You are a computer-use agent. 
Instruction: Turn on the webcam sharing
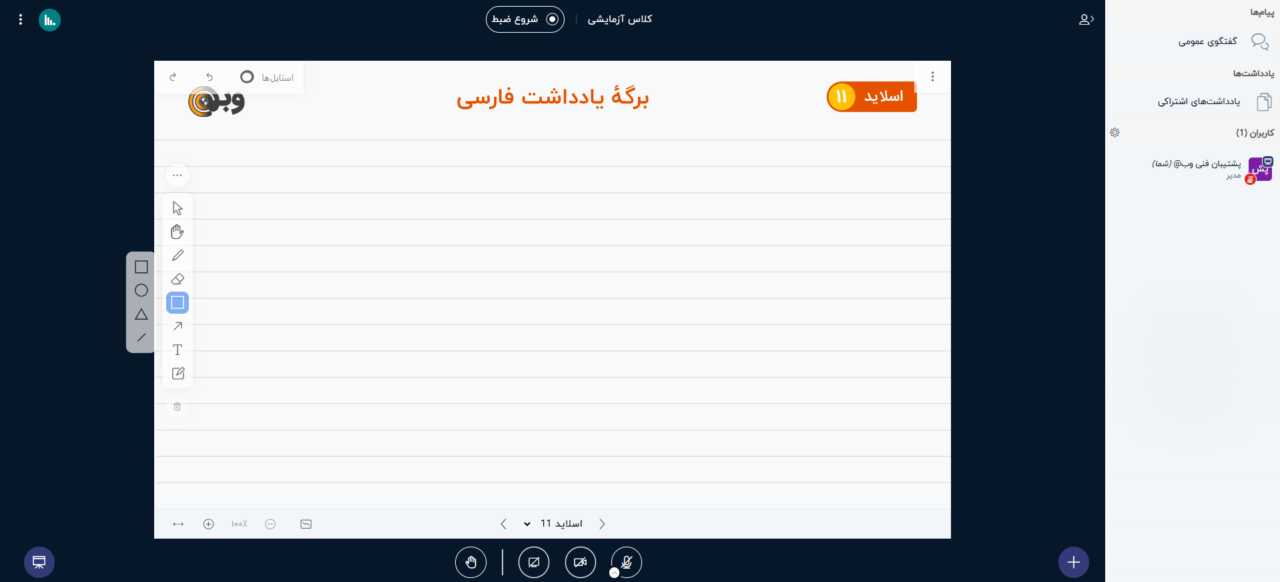click(580, 562)
